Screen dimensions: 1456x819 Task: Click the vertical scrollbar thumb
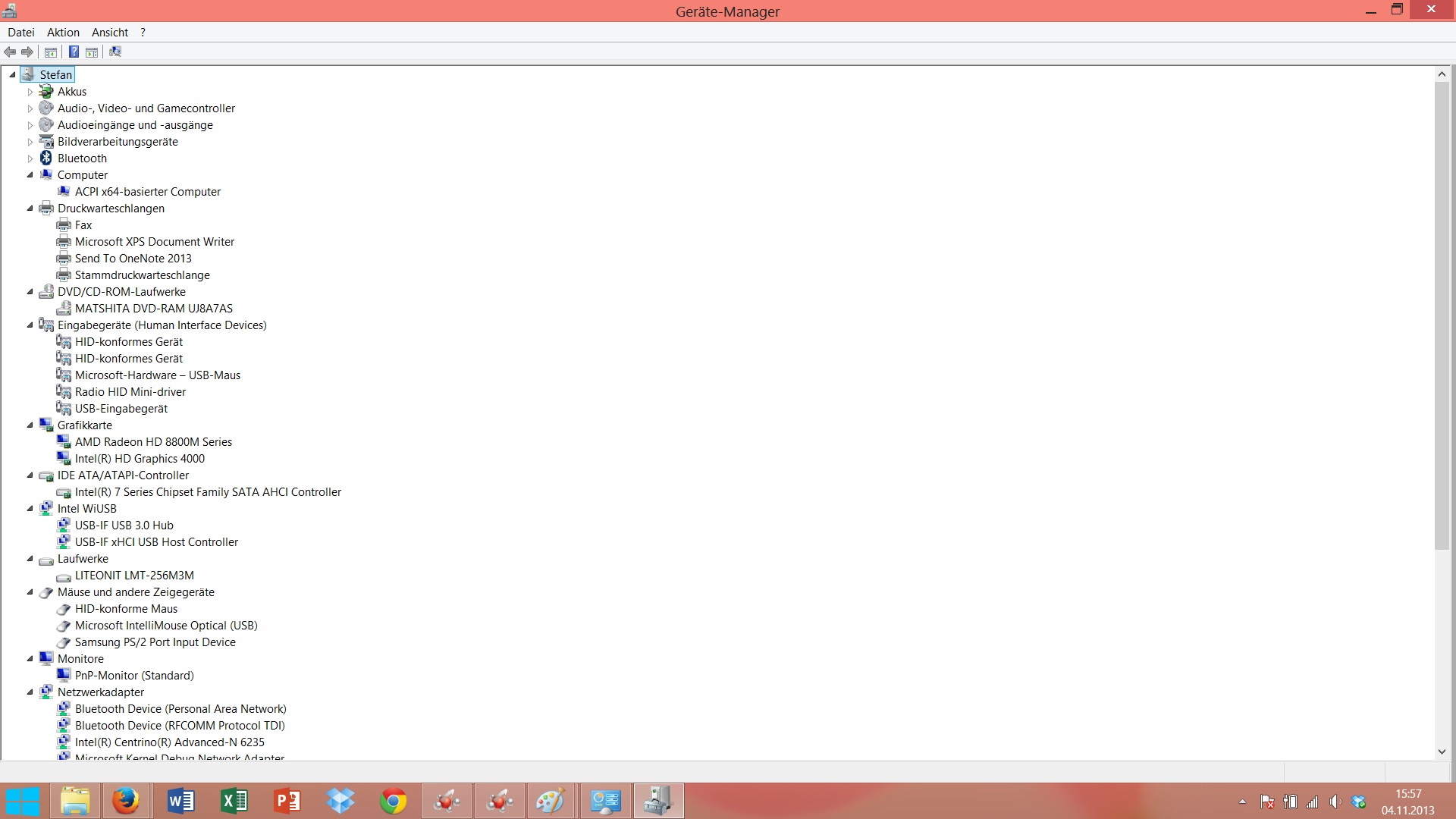(x=1442, y=316)
